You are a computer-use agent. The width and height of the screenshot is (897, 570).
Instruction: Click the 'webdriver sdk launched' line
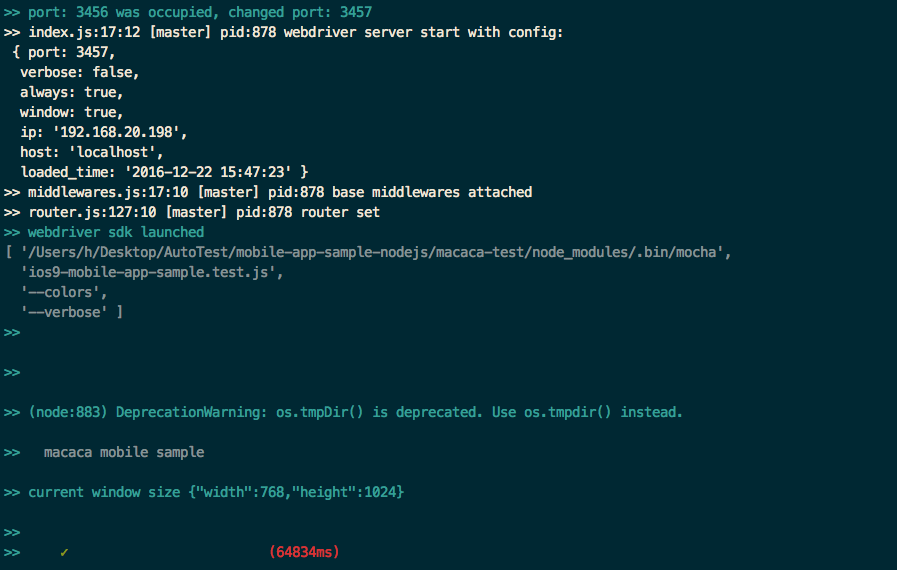116,232
